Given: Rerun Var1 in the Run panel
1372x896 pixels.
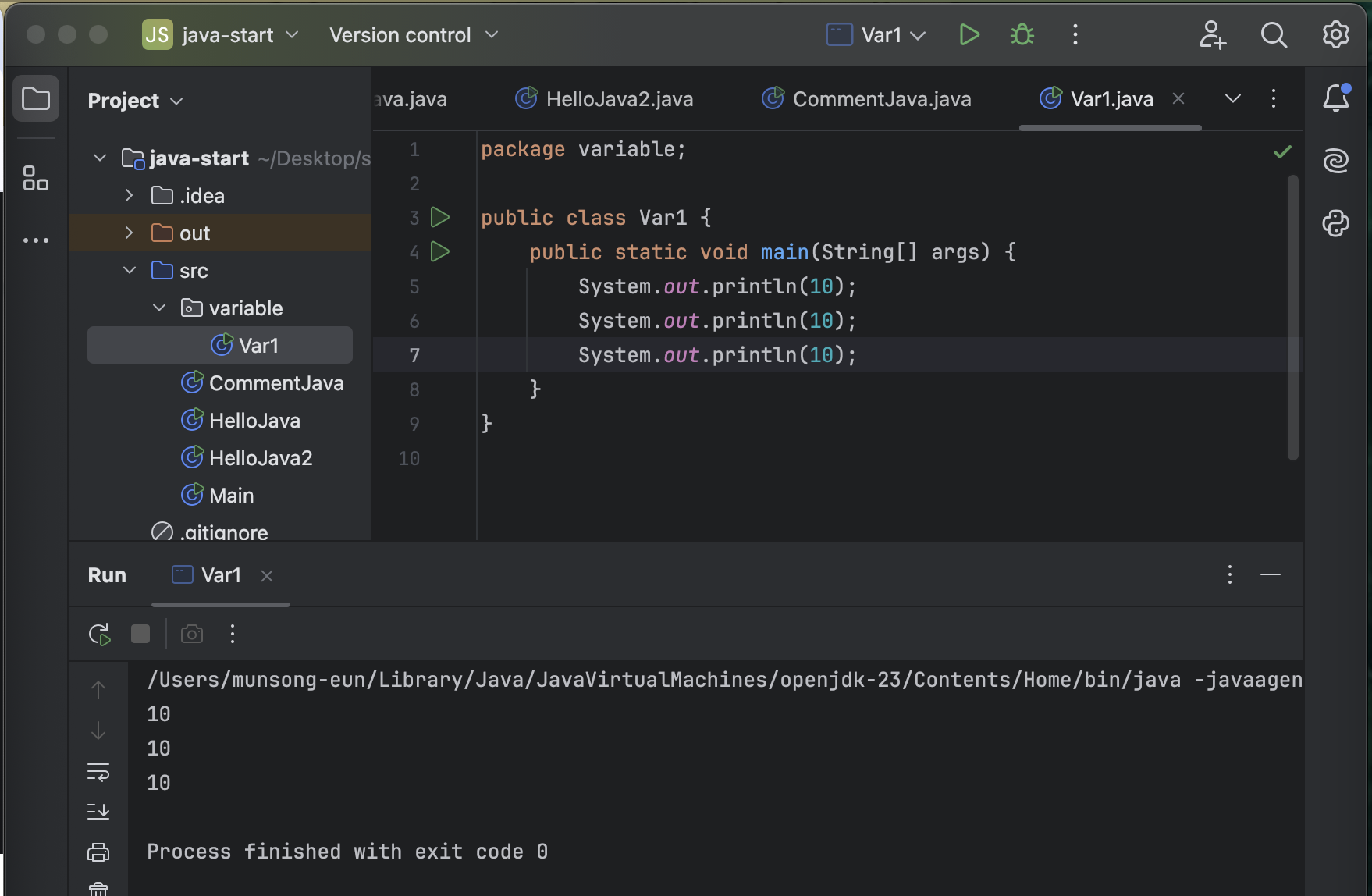Looking at the screenshot, I should tap(99, 634).
